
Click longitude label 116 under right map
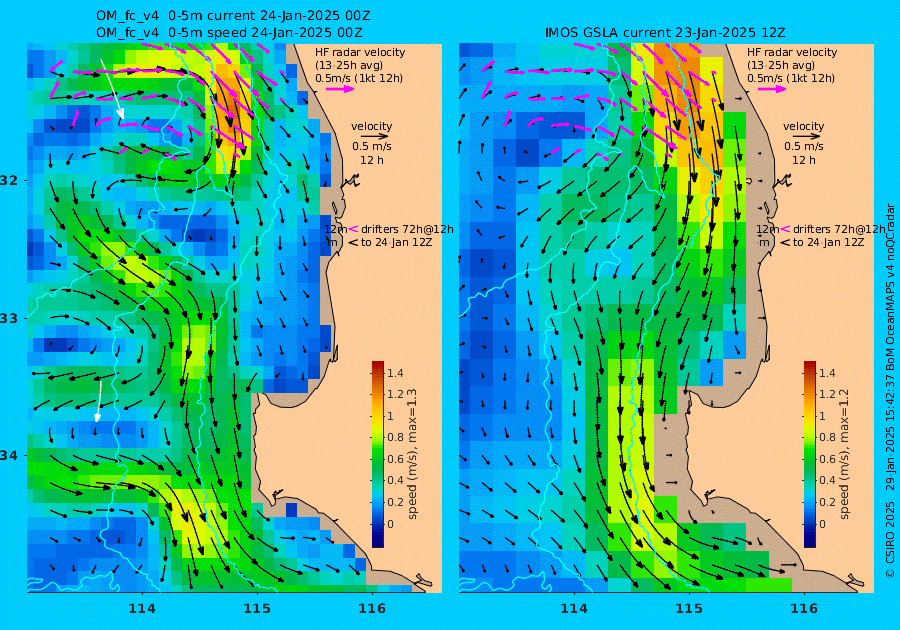point(804,608)
